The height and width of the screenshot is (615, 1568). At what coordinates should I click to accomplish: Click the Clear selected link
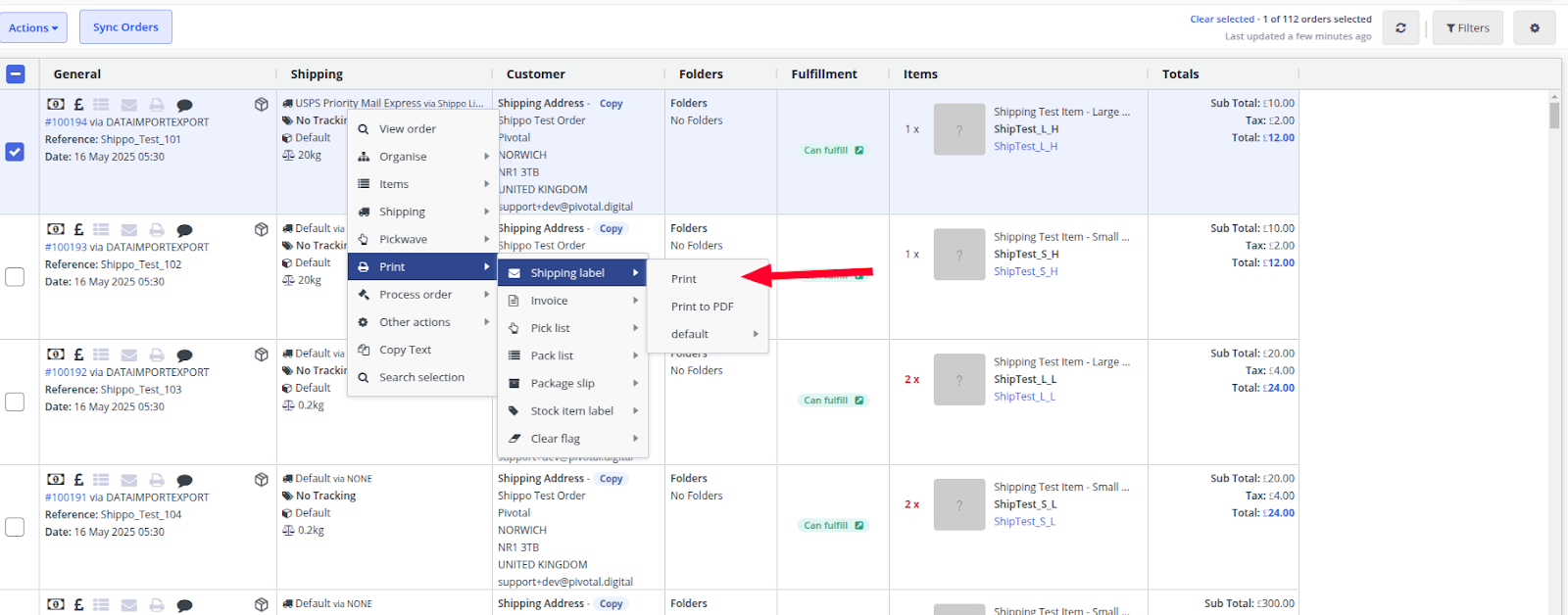point(1222,19)
